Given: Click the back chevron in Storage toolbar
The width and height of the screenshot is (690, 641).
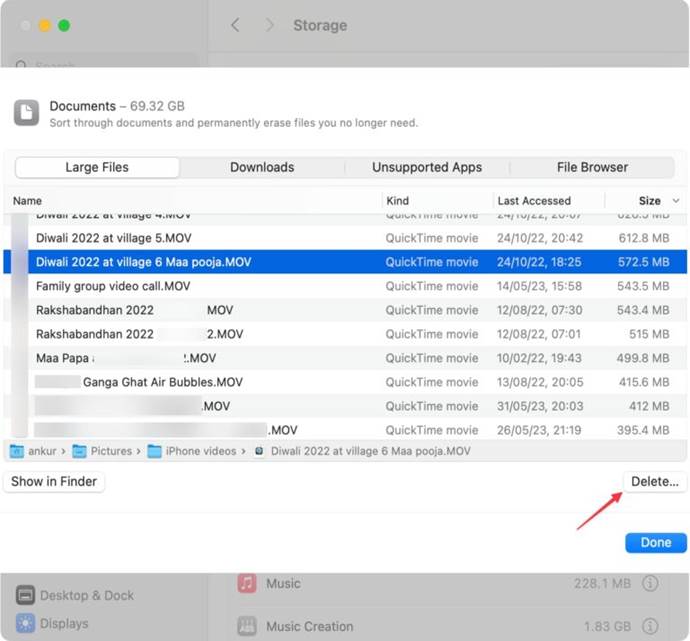Looking at the screenshot, I should coord(235,25).
